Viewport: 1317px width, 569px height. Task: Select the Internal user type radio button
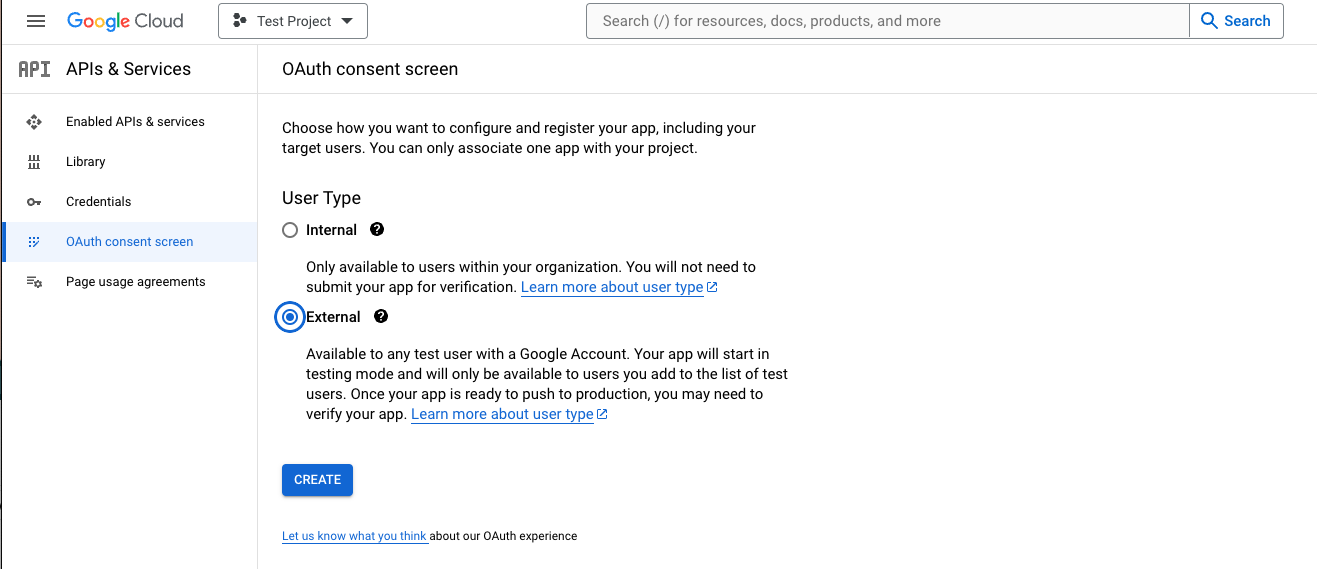point(290,230)
